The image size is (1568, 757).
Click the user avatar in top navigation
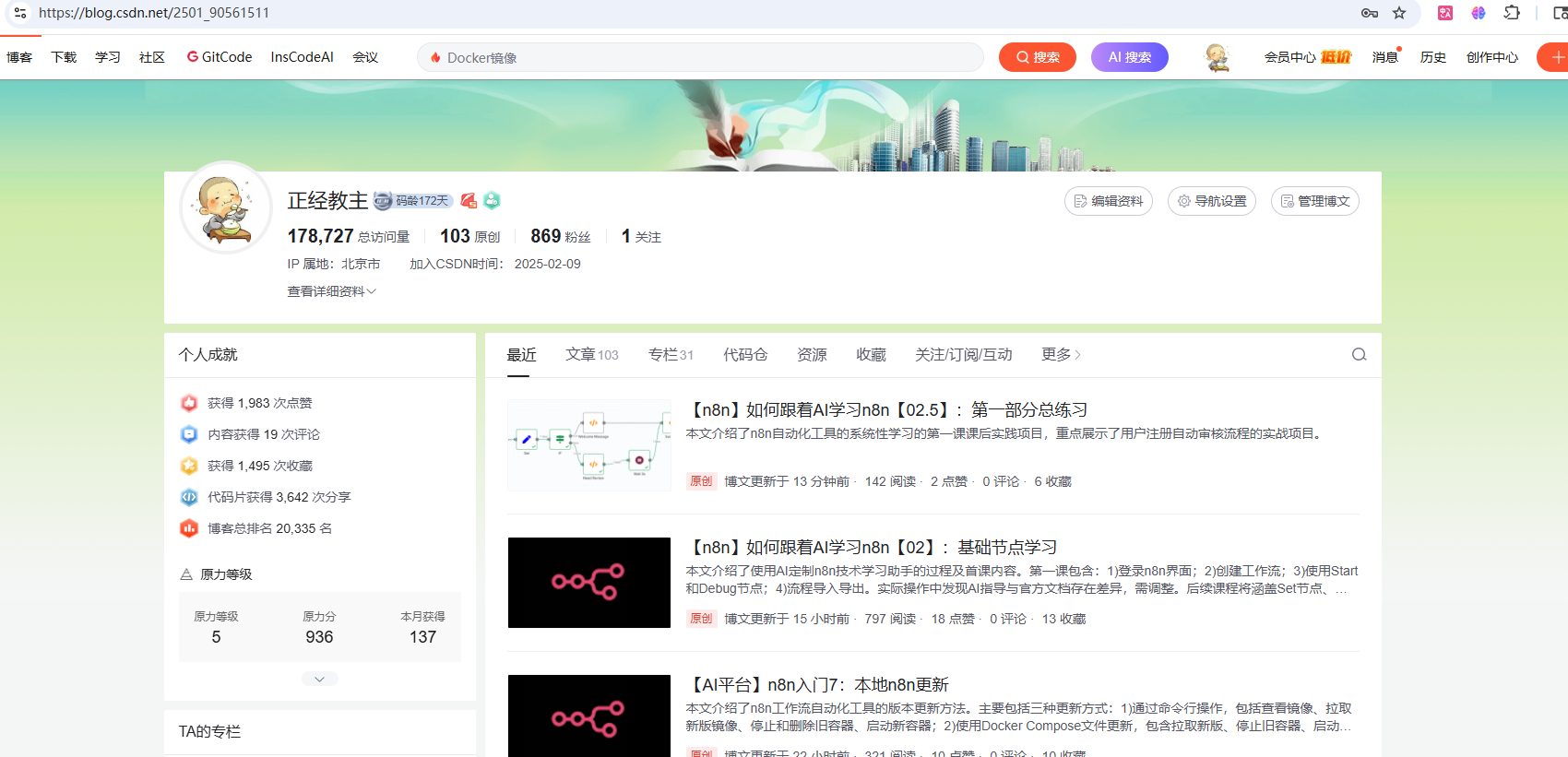click(1218, 57)
